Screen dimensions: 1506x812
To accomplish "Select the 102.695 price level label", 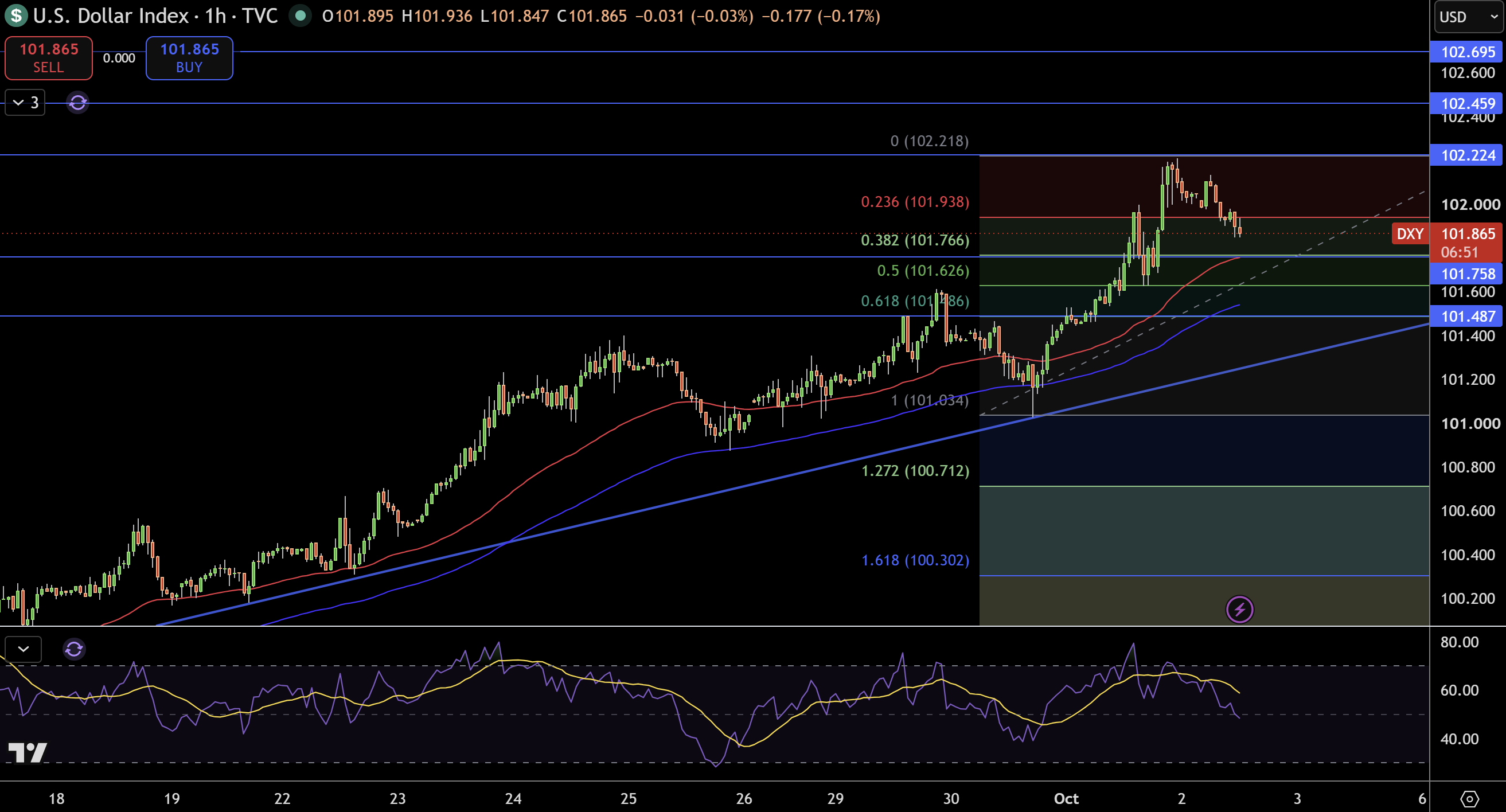I will pos(1468,52).
